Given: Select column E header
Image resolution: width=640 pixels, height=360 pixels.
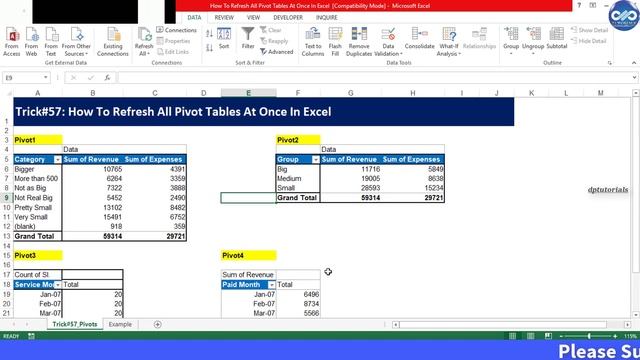Looking at the screenshot, I should coord(248,93).
